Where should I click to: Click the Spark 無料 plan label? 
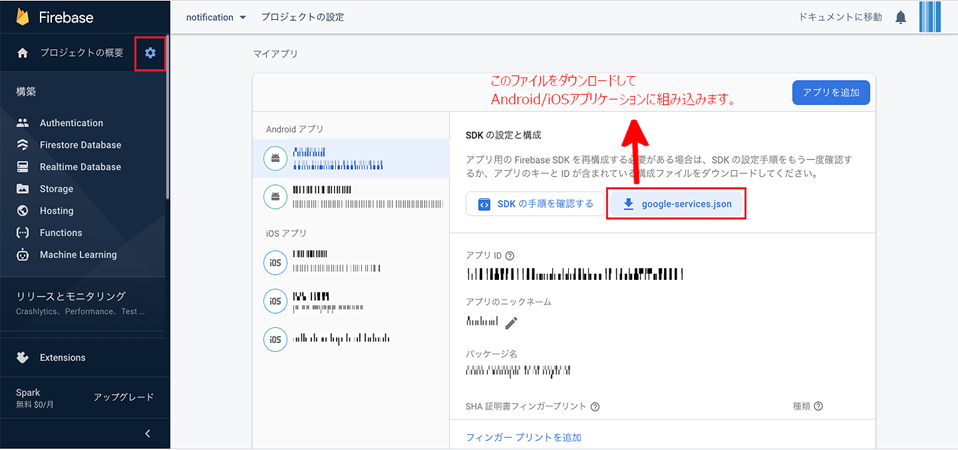35,398
